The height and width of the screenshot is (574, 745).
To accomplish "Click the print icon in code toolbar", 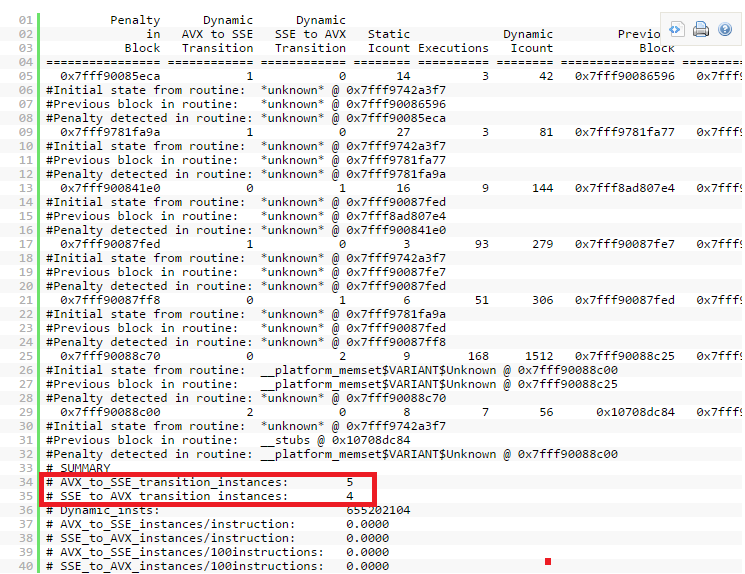I will 701,29.
